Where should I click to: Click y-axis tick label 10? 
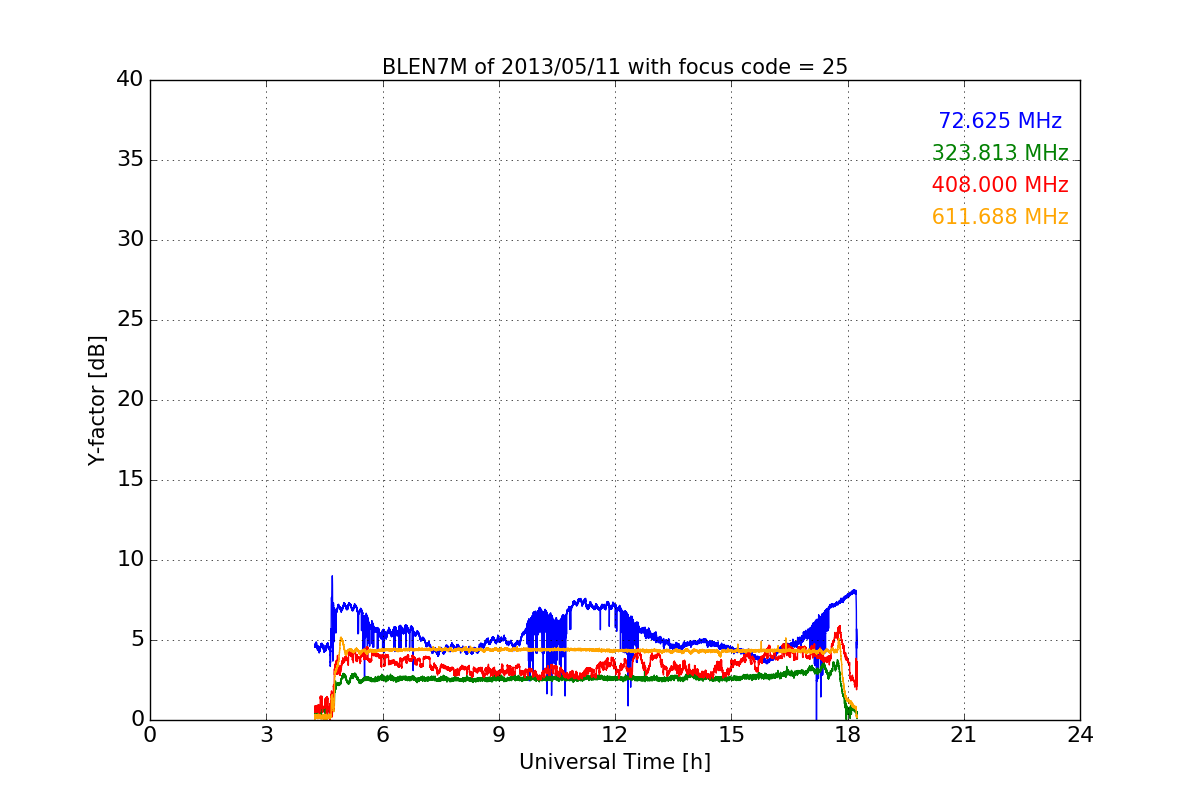tap(130, 560)
